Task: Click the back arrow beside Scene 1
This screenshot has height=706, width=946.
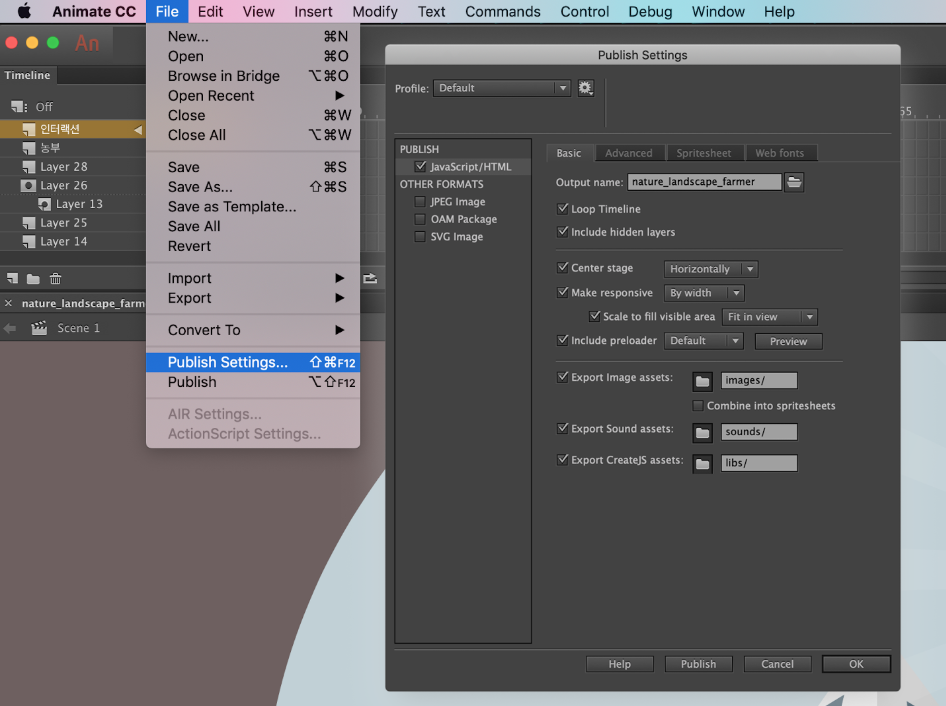Action: [10, 328]
